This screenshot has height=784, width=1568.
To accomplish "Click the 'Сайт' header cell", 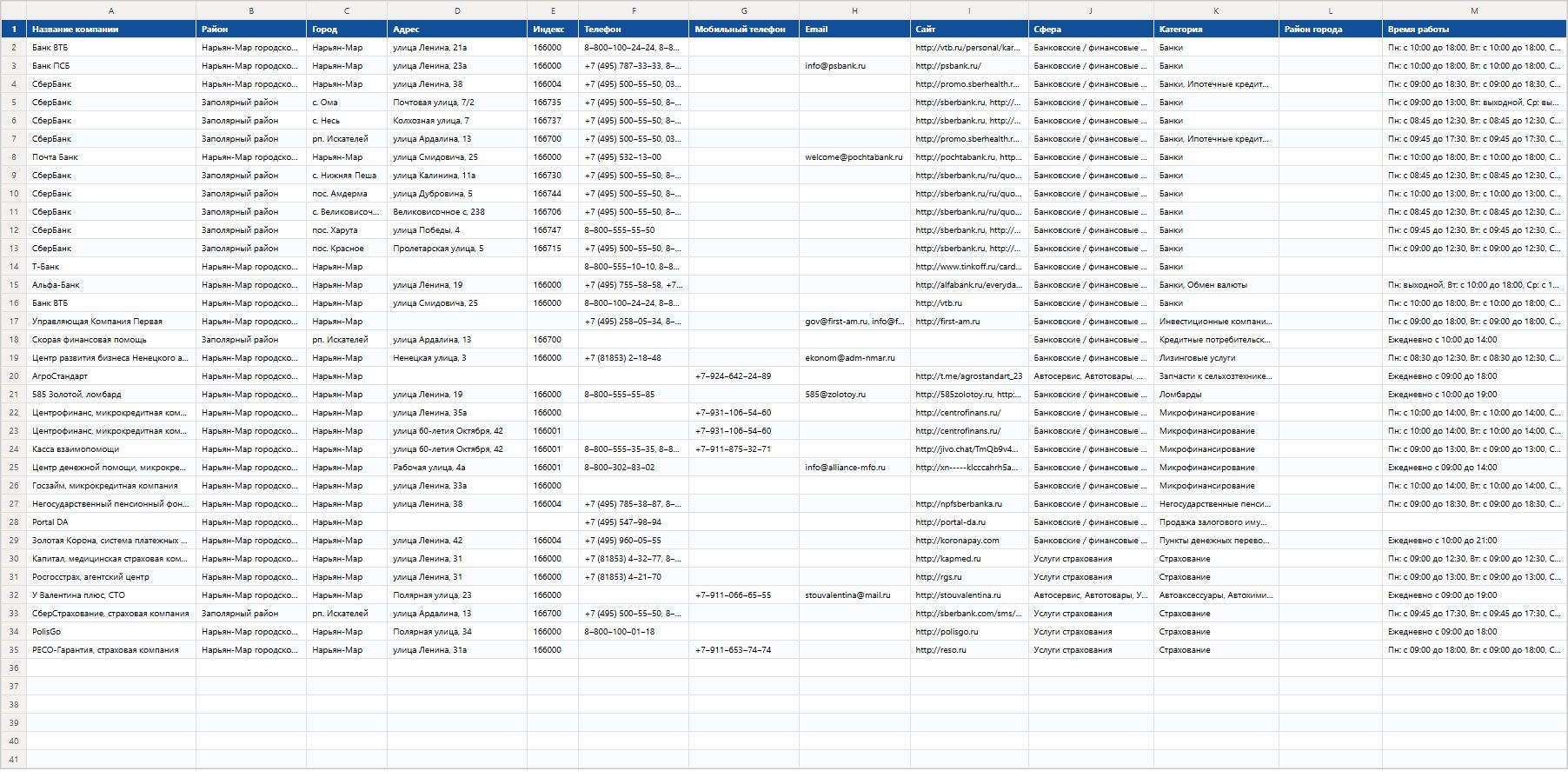I will [970, 29].
